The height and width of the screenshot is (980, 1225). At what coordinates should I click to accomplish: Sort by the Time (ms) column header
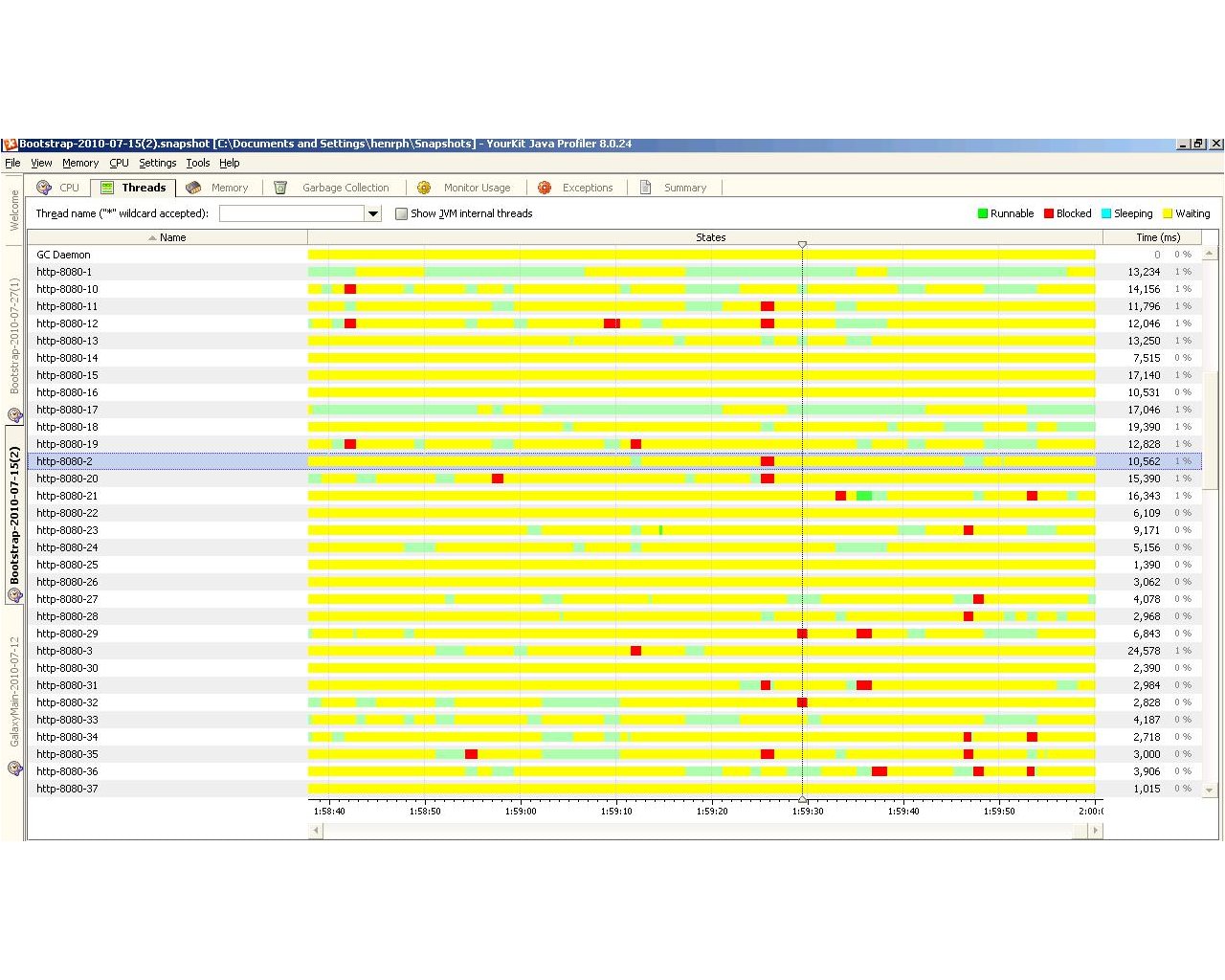pyautogui.click(x=1157, y=237)
